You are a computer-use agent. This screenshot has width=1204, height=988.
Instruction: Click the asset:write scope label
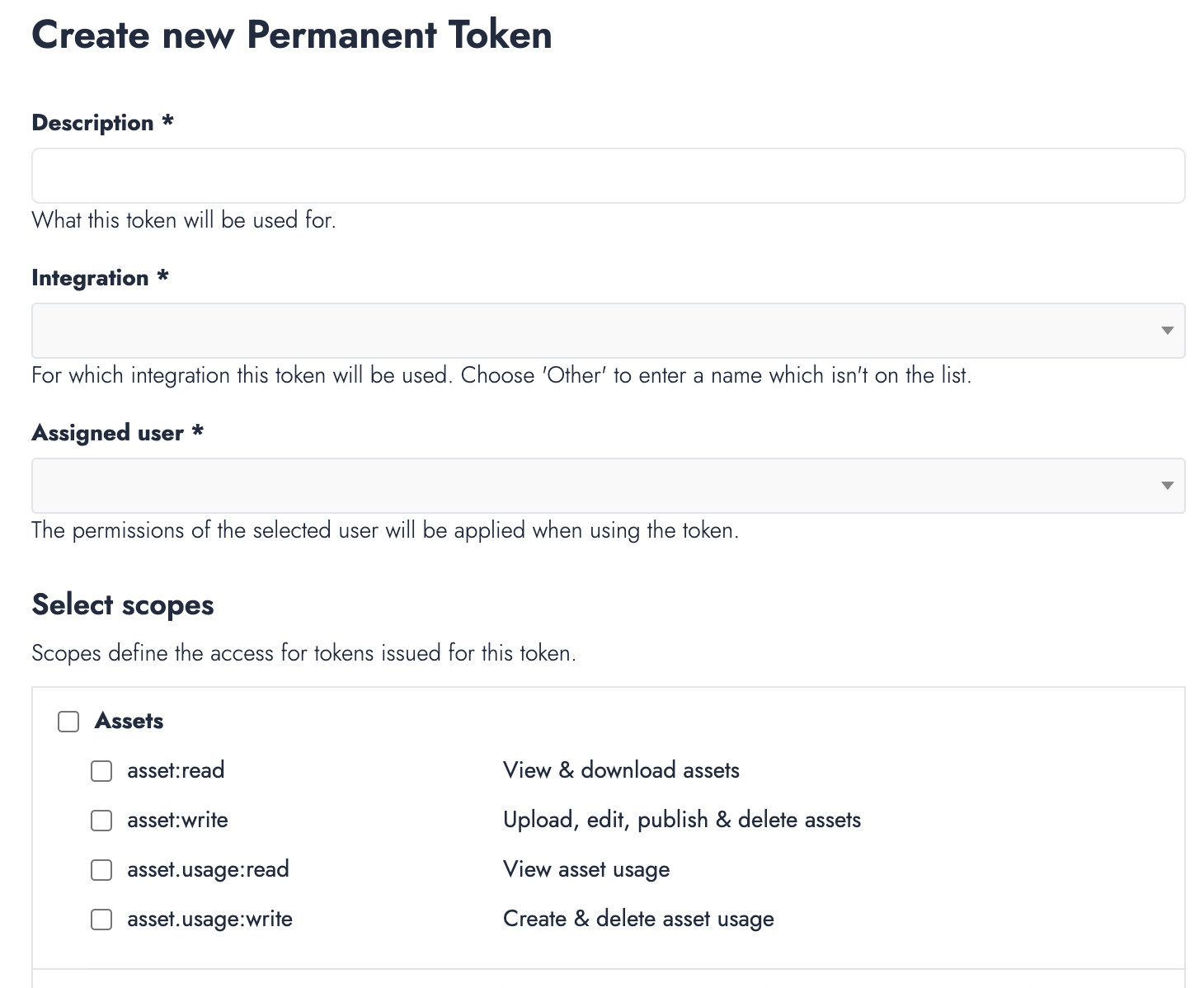coord(177,820)
